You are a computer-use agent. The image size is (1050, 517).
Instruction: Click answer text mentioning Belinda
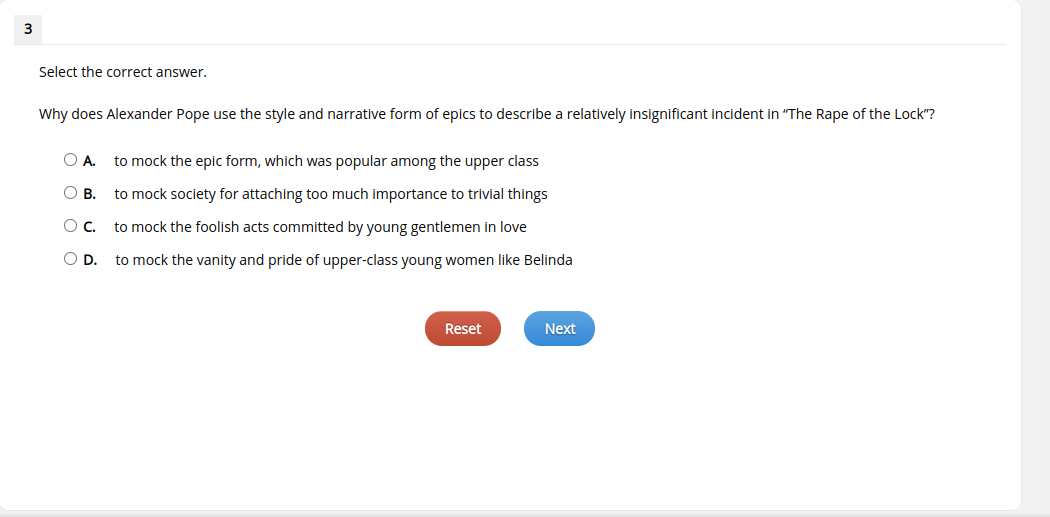tap(344, 260)
